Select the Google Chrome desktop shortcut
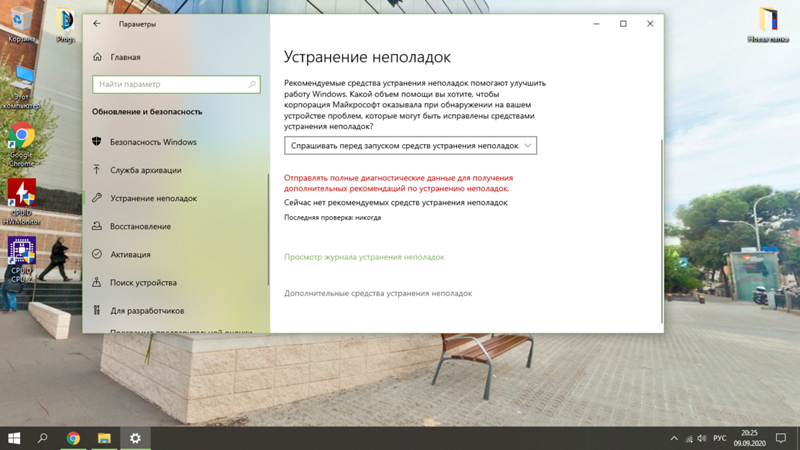The height and width of the screenshot is (450, 800). [x=21, y=144]
